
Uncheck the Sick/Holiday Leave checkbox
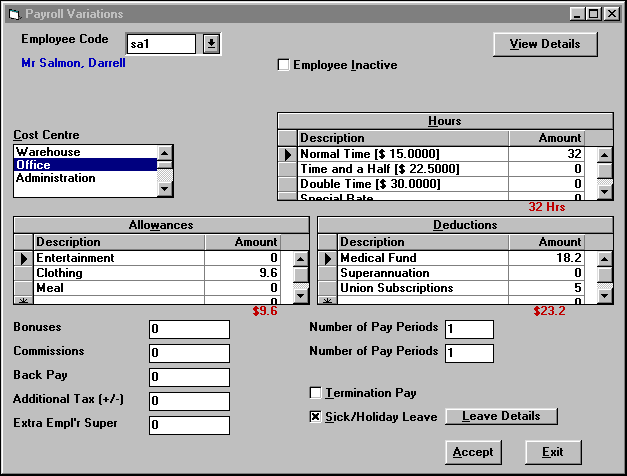(316, 416)
